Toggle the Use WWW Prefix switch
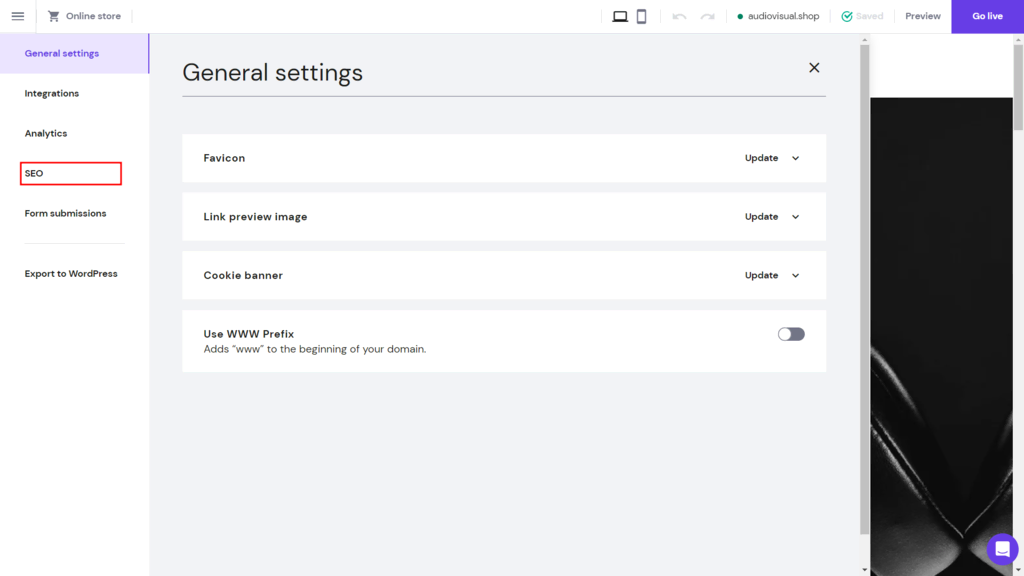This screenshot has width=1024, height=576. point(791,334)
